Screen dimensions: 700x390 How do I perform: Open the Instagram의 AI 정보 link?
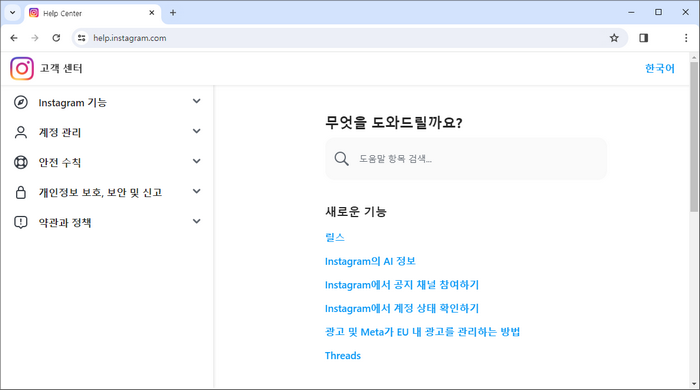370,261
